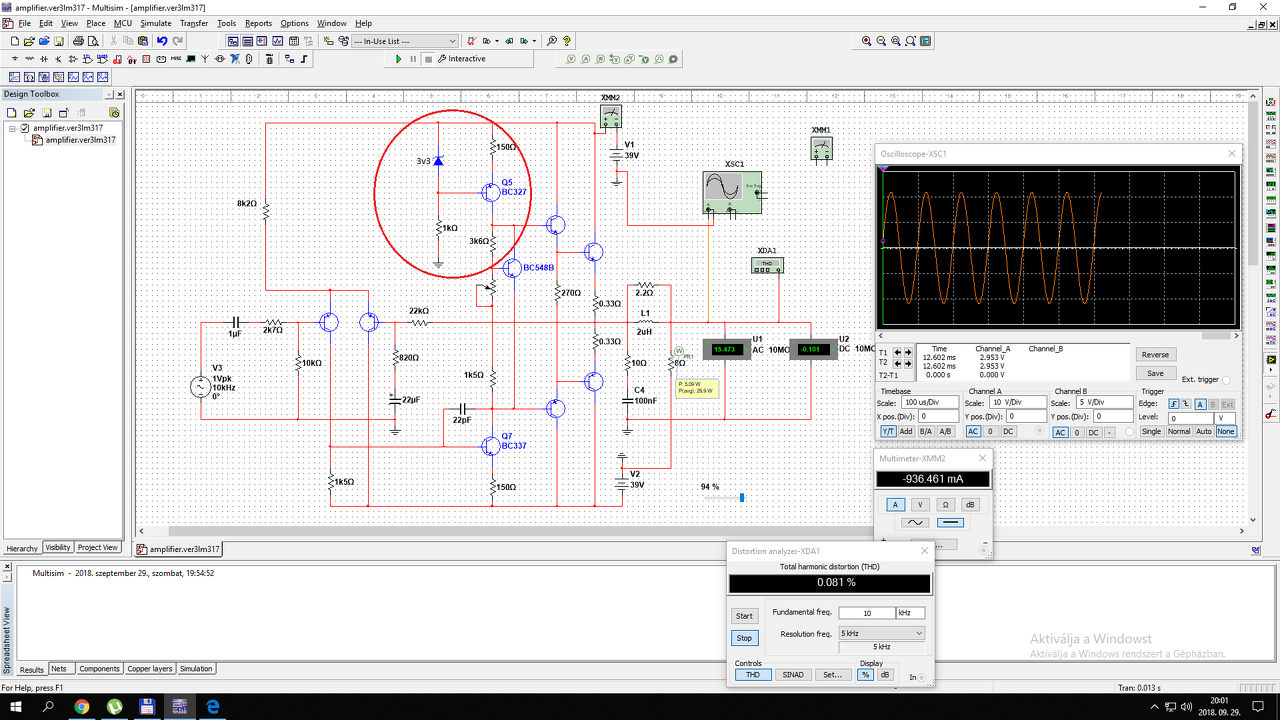Select falling edge trigger
The image size is (1280, 720).
[1187, 404]
